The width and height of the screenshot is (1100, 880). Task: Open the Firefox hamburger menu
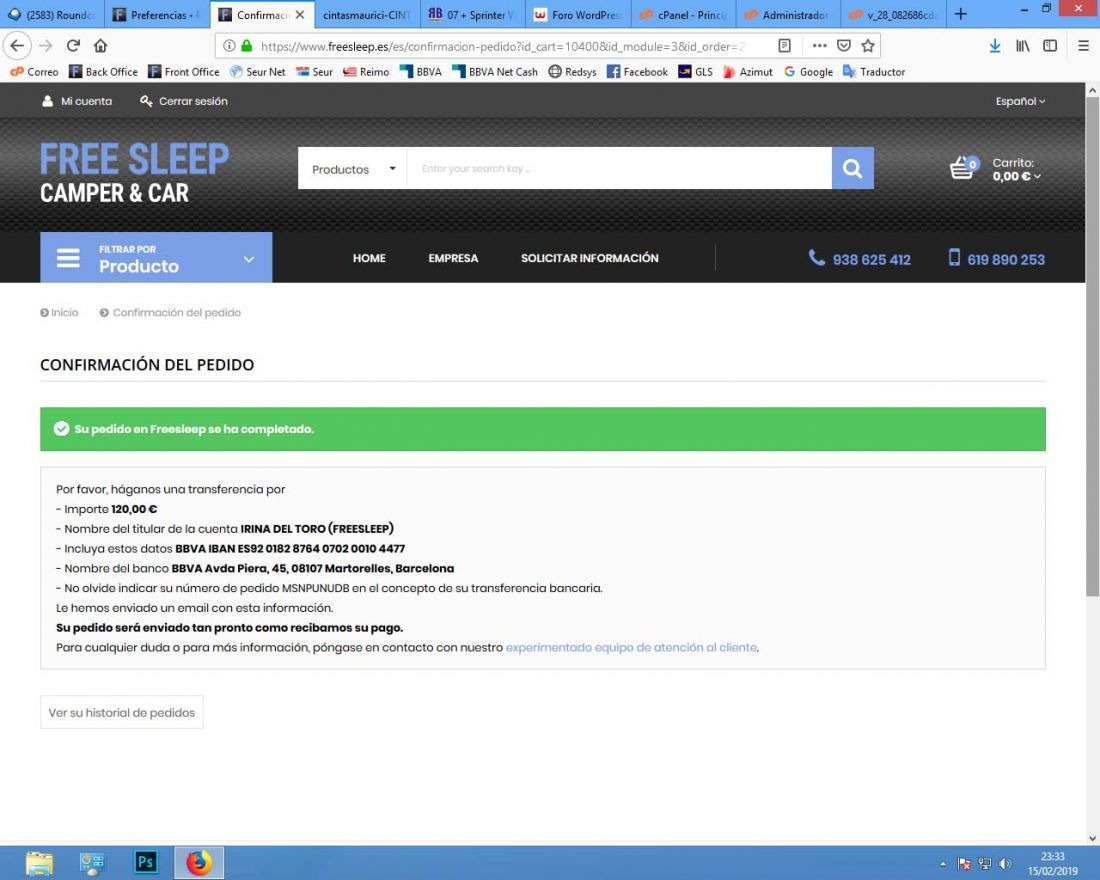point(1083,46)
